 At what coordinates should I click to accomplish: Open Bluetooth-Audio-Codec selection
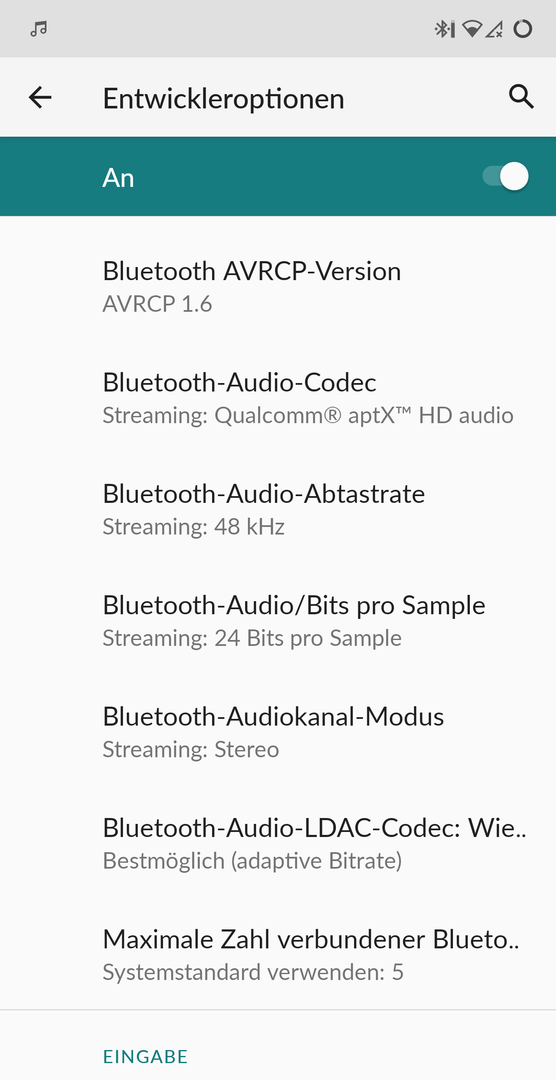[x=278, y=397]
